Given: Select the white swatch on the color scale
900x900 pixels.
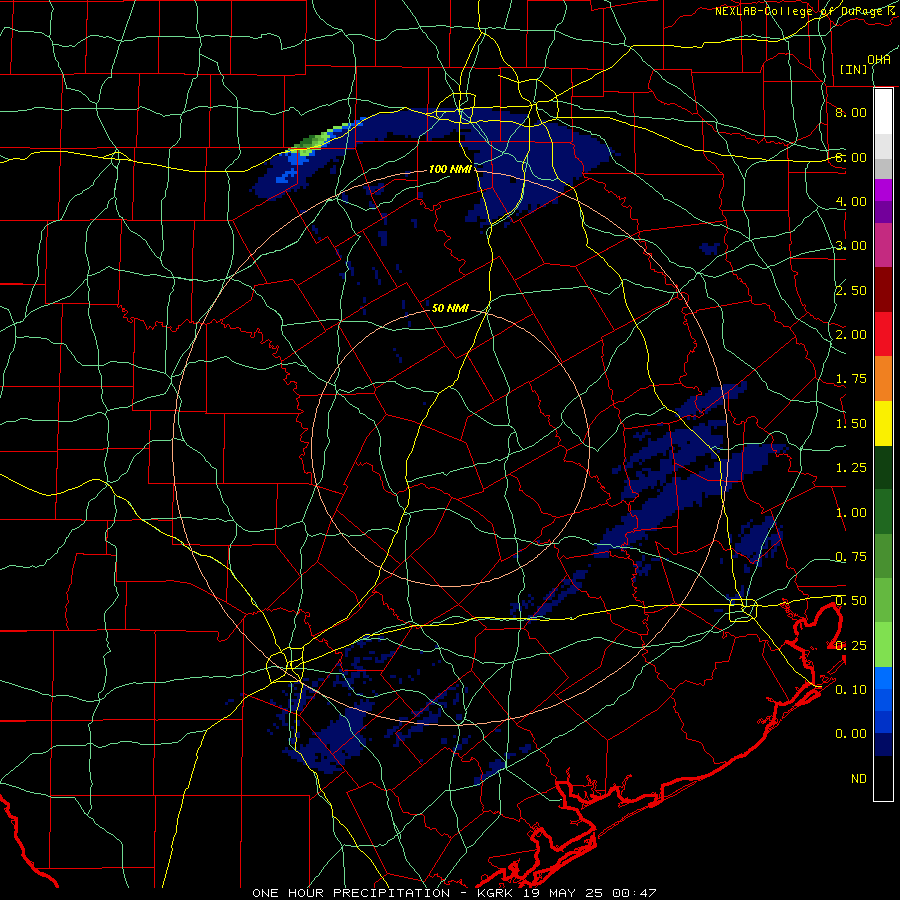Looking at the screenshot, I should click(x=883, y=112).
